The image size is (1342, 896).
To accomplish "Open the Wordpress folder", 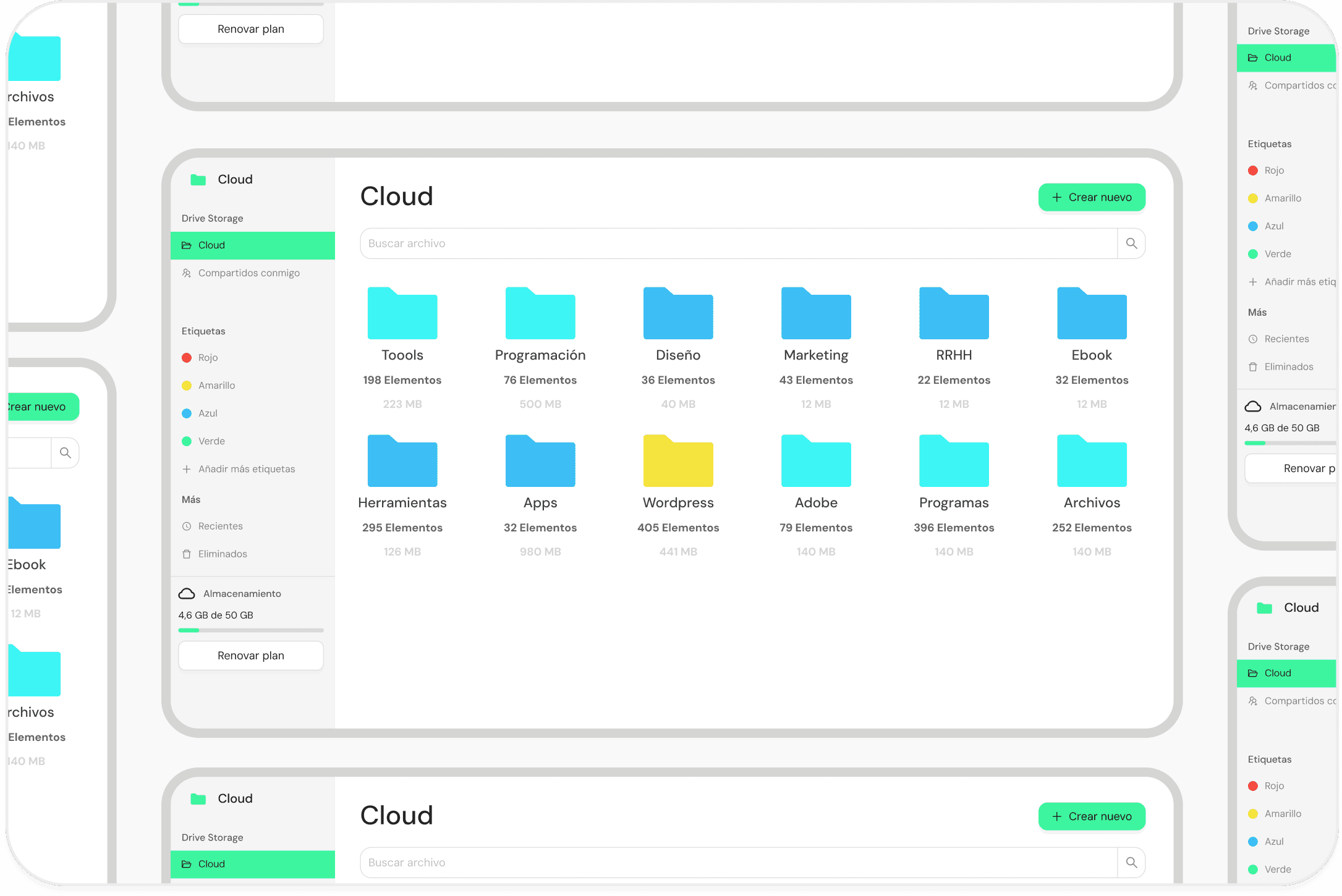I will pyautogui.click(x=677, y=461).
